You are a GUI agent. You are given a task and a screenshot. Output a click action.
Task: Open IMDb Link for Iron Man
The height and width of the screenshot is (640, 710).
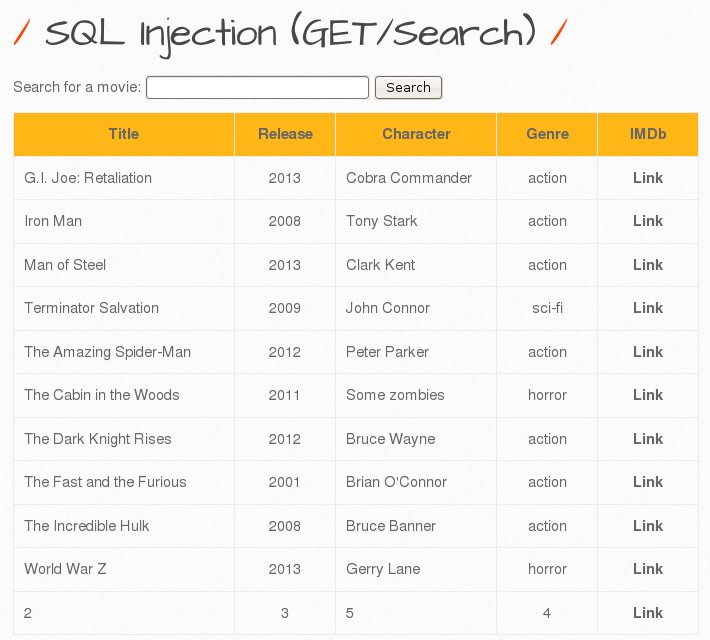648,221
